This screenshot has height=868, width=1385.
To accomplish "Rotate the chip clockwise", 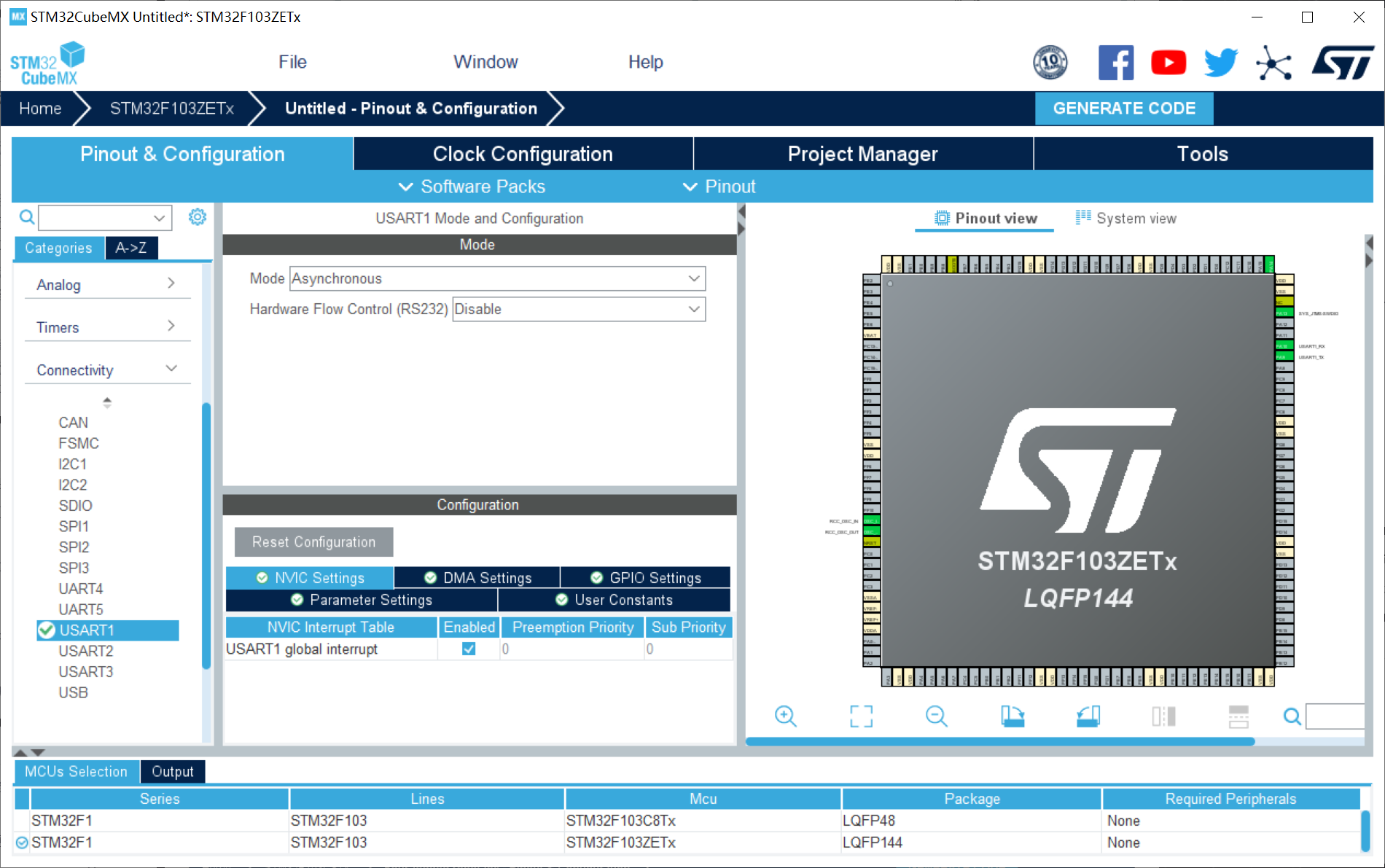I will pyautogui.click(x=1013, y=716).
